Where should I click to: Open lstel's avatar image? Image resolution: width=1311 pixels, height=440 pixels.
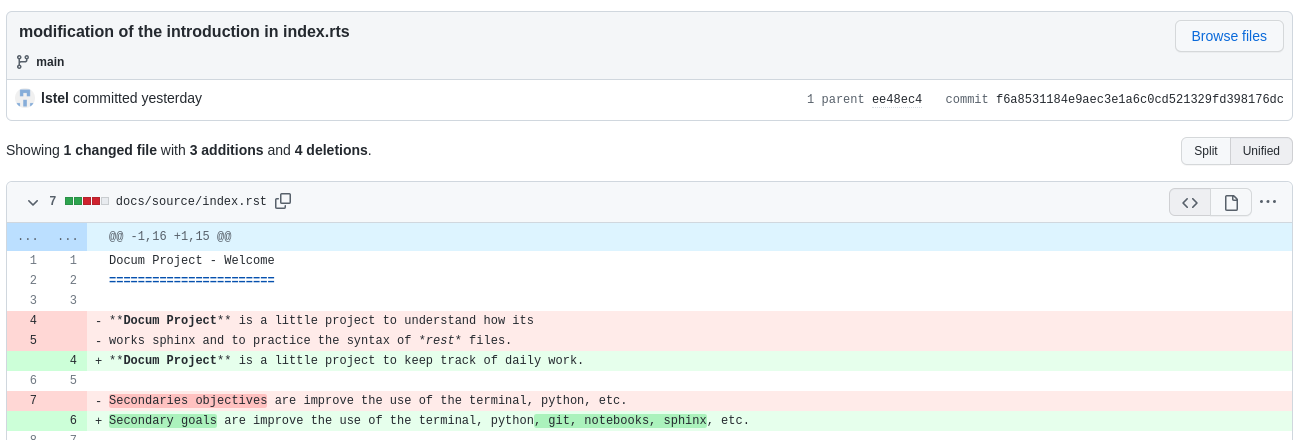(x=25, y=98)
